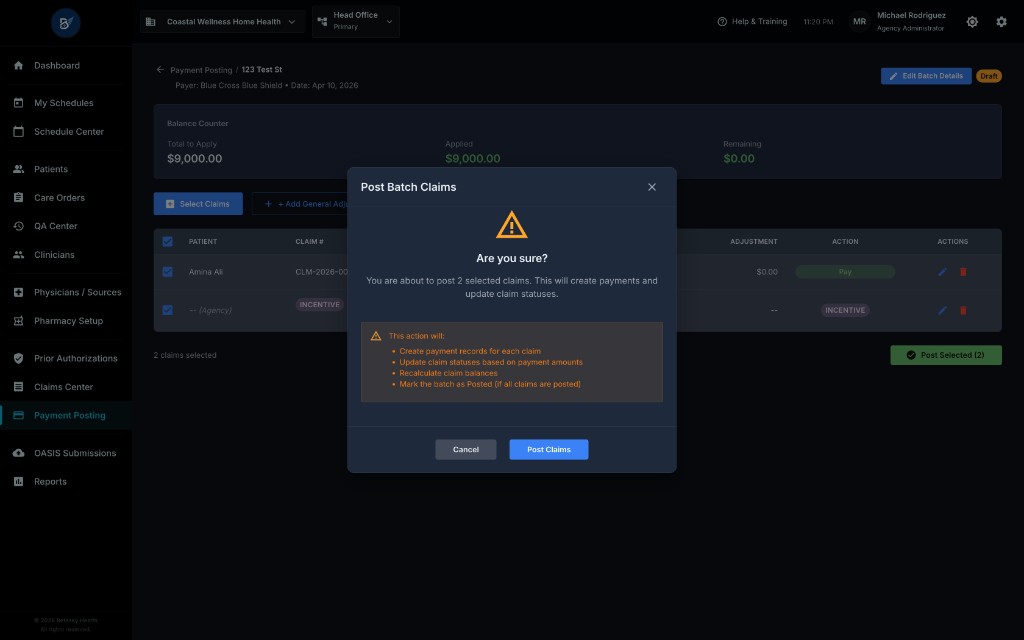Cancel the post batch confirmation
Screen dimensions: 1024x640
[x=466, y=449]
